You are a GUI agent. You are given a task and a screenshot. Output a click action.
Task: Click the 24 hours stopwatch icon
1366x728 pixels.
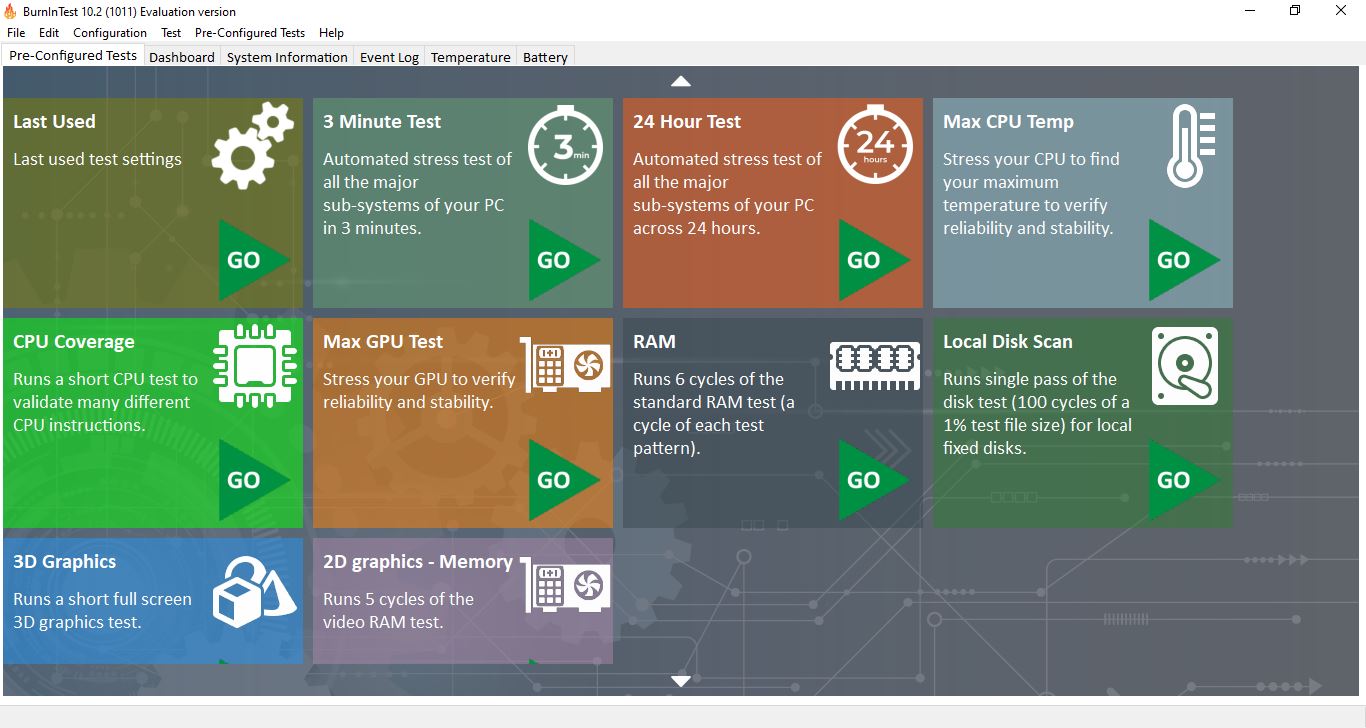[x=875, y=146]
